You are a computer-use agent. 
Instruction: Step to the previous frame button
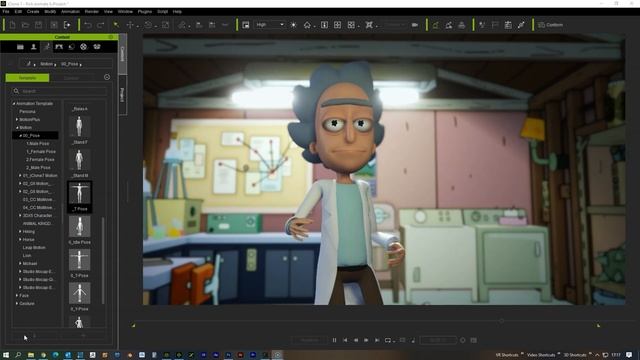point(356,340)
